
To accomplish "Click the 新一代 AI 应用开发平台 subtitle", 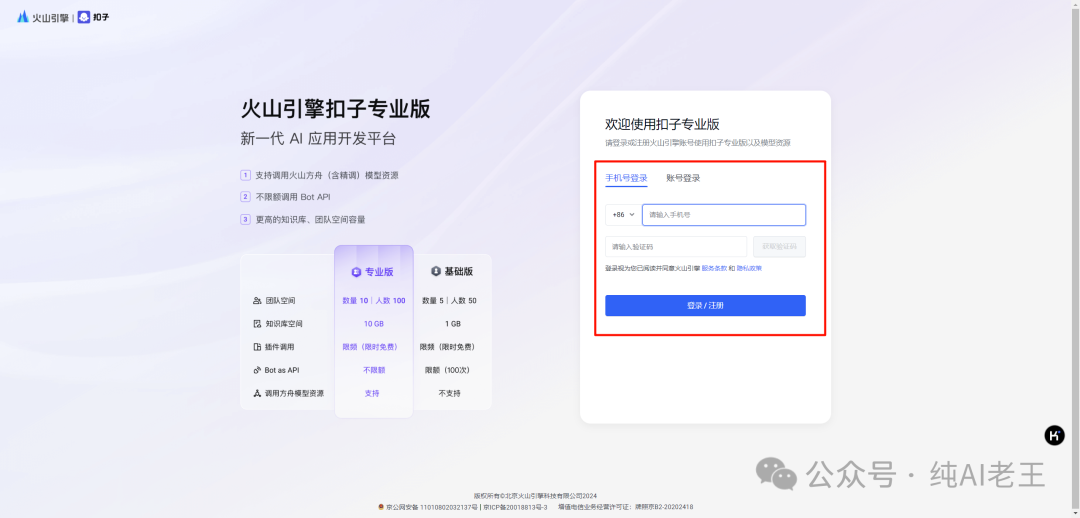I will [319, 138].
